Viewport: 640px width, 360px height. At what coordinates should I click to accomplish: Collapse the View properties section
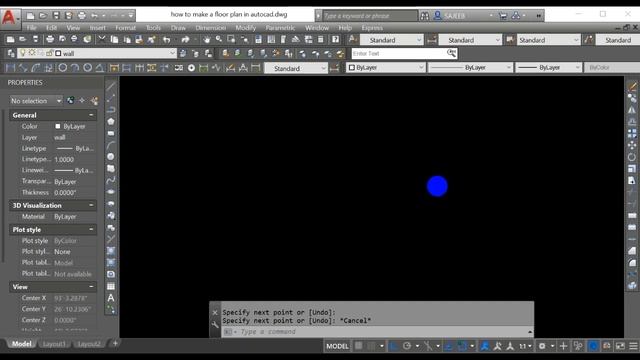click(91, 287)
